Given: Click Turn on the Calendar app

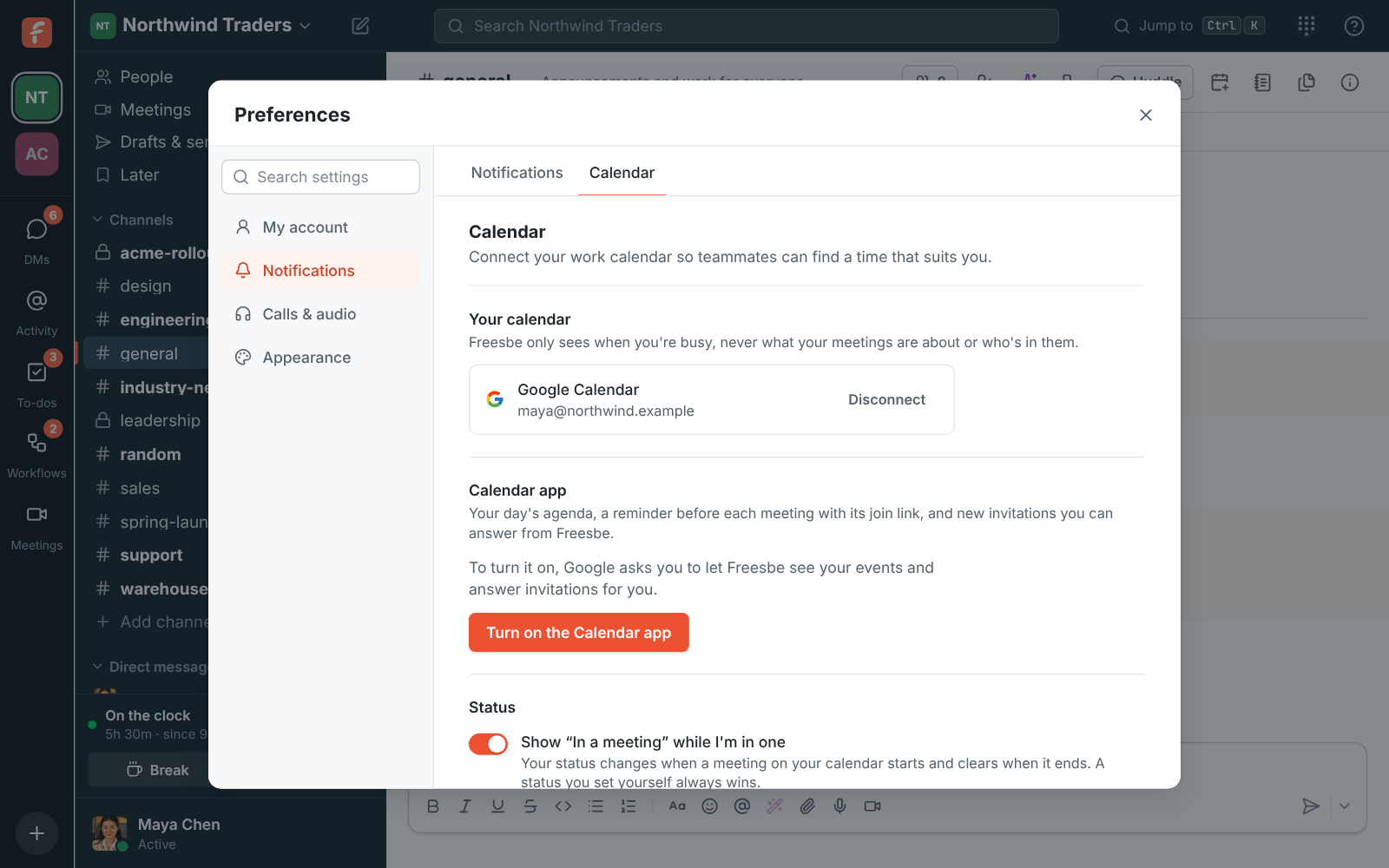Looking at the screenshot, I should 578,633.
